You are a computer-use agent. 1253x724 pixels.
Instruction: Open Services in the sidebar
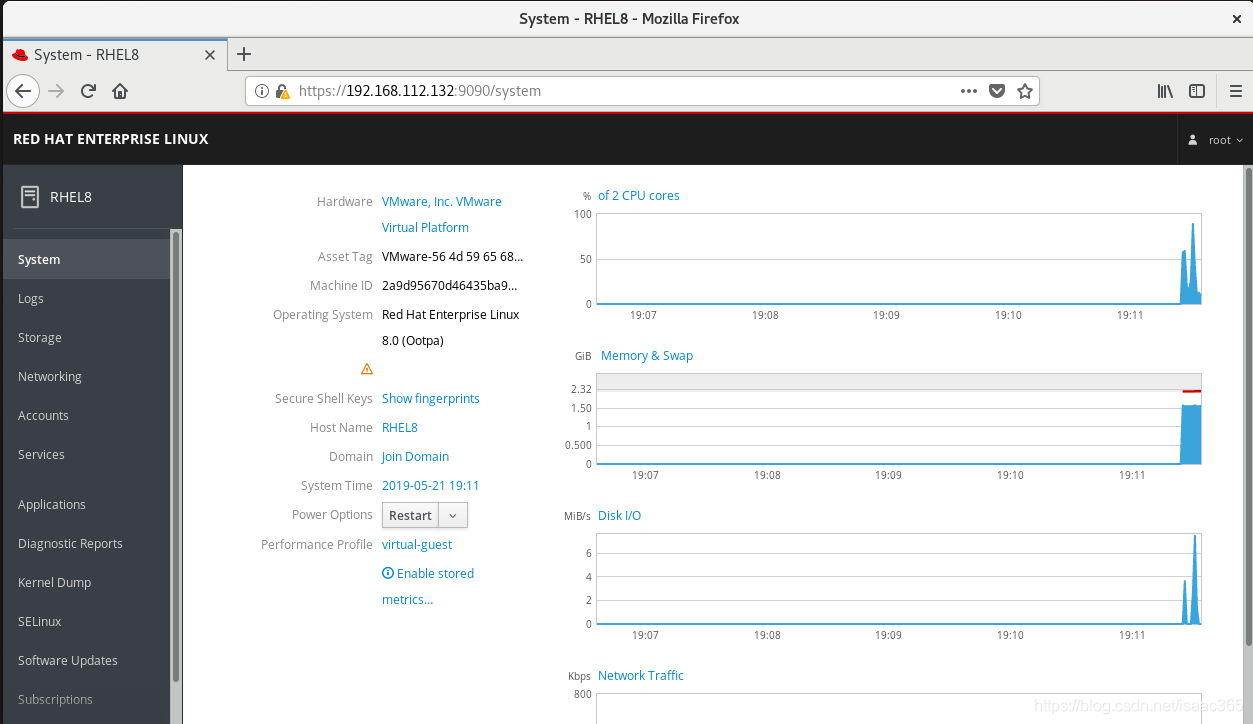pos(85,454)
